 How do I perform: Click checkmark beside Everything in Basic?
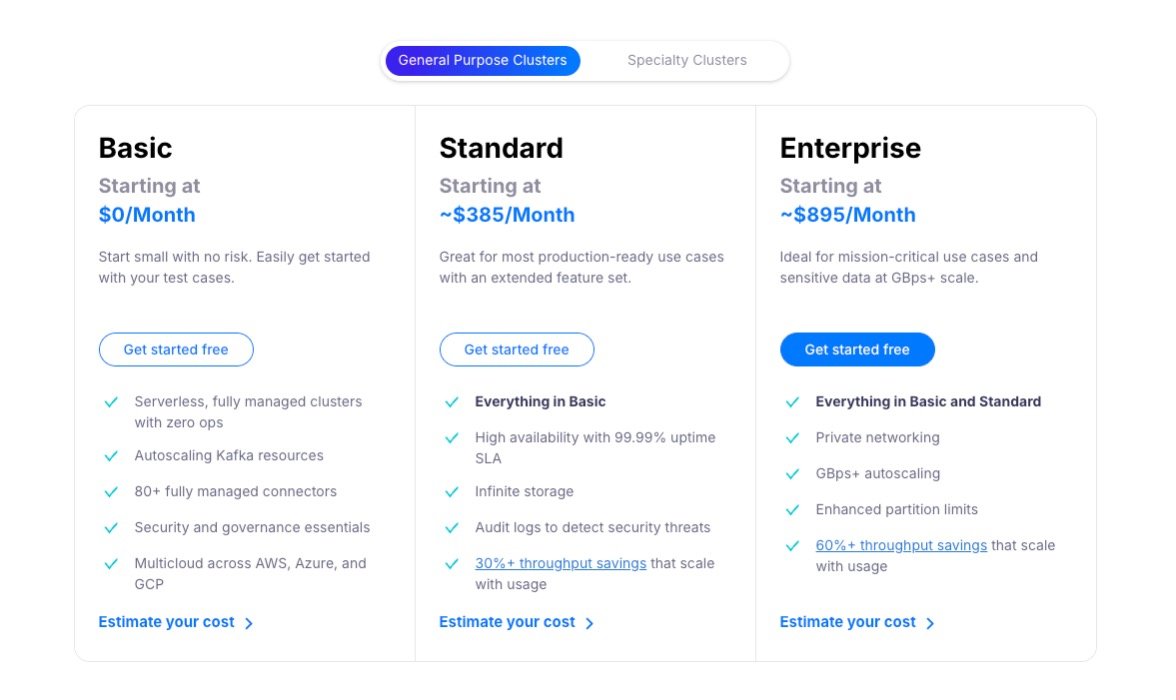coord(452,402)
